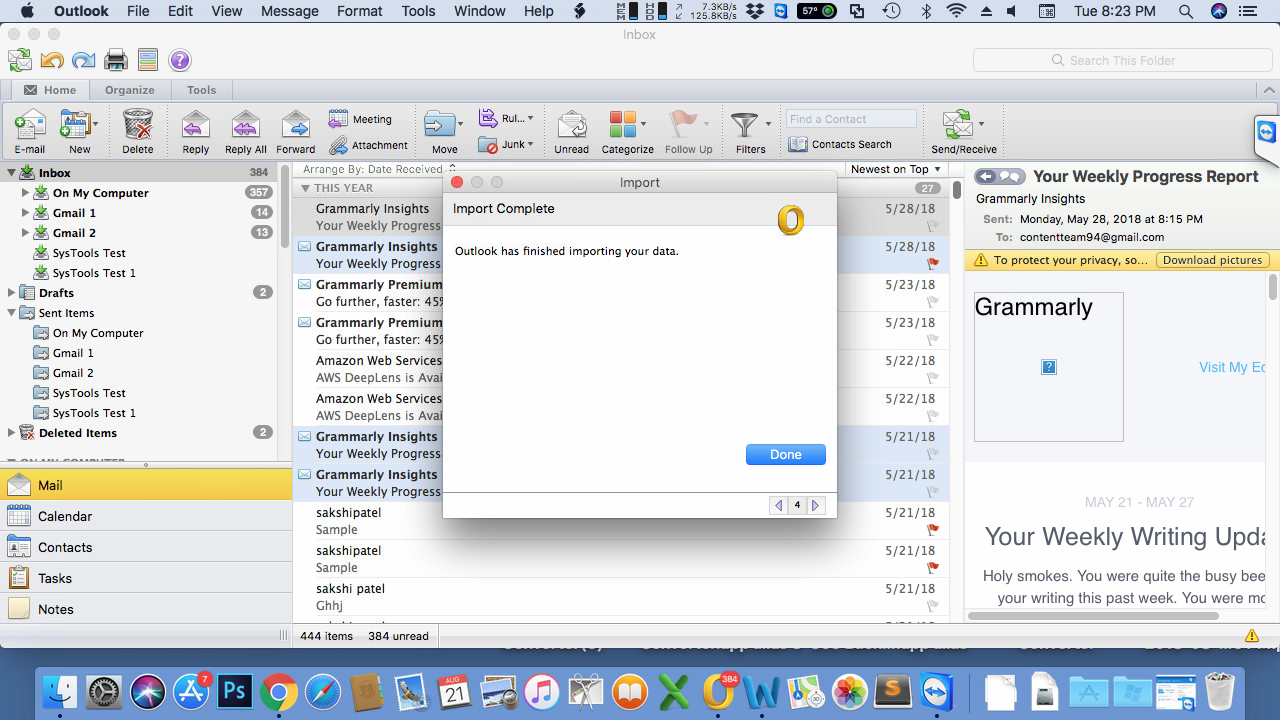
Task: Create a new E-mail message
Action: pos(30,131)
